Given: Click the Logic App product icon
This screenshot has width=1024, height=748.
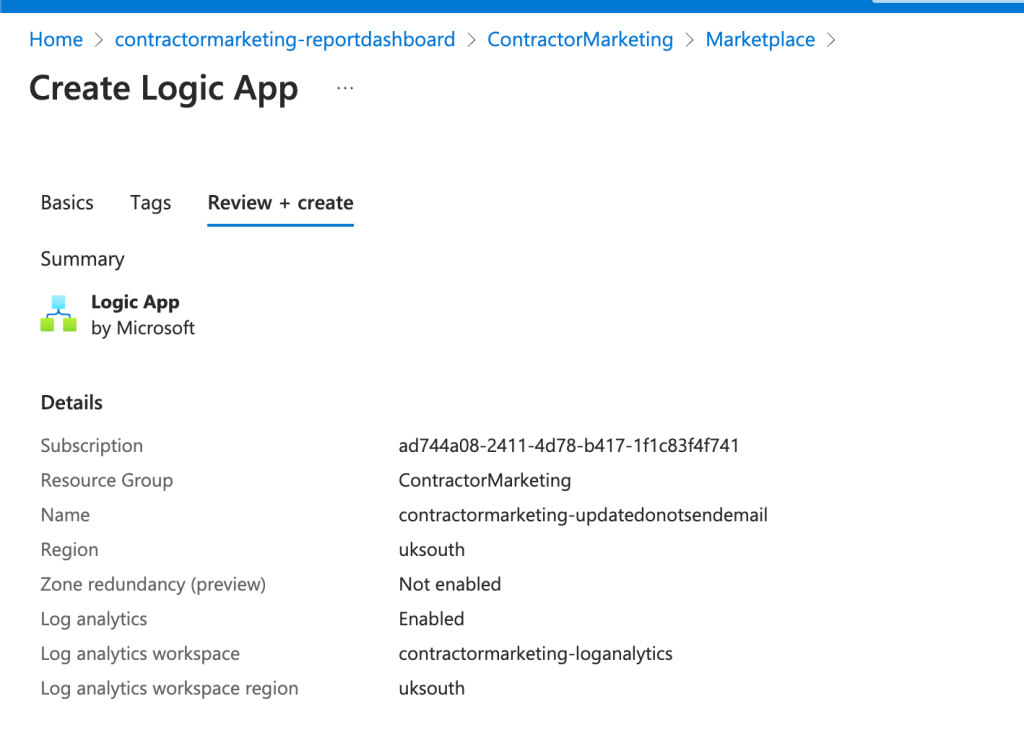Looking at the screenshot, I should [x=59, y=314].
